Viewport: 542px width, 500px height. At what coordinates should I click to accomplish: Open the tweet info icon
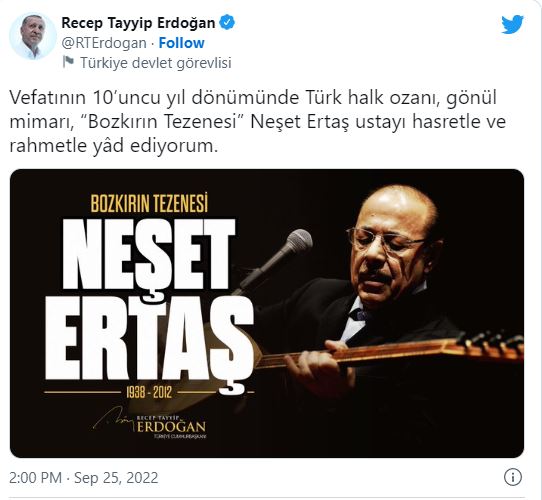click(513, 478)
